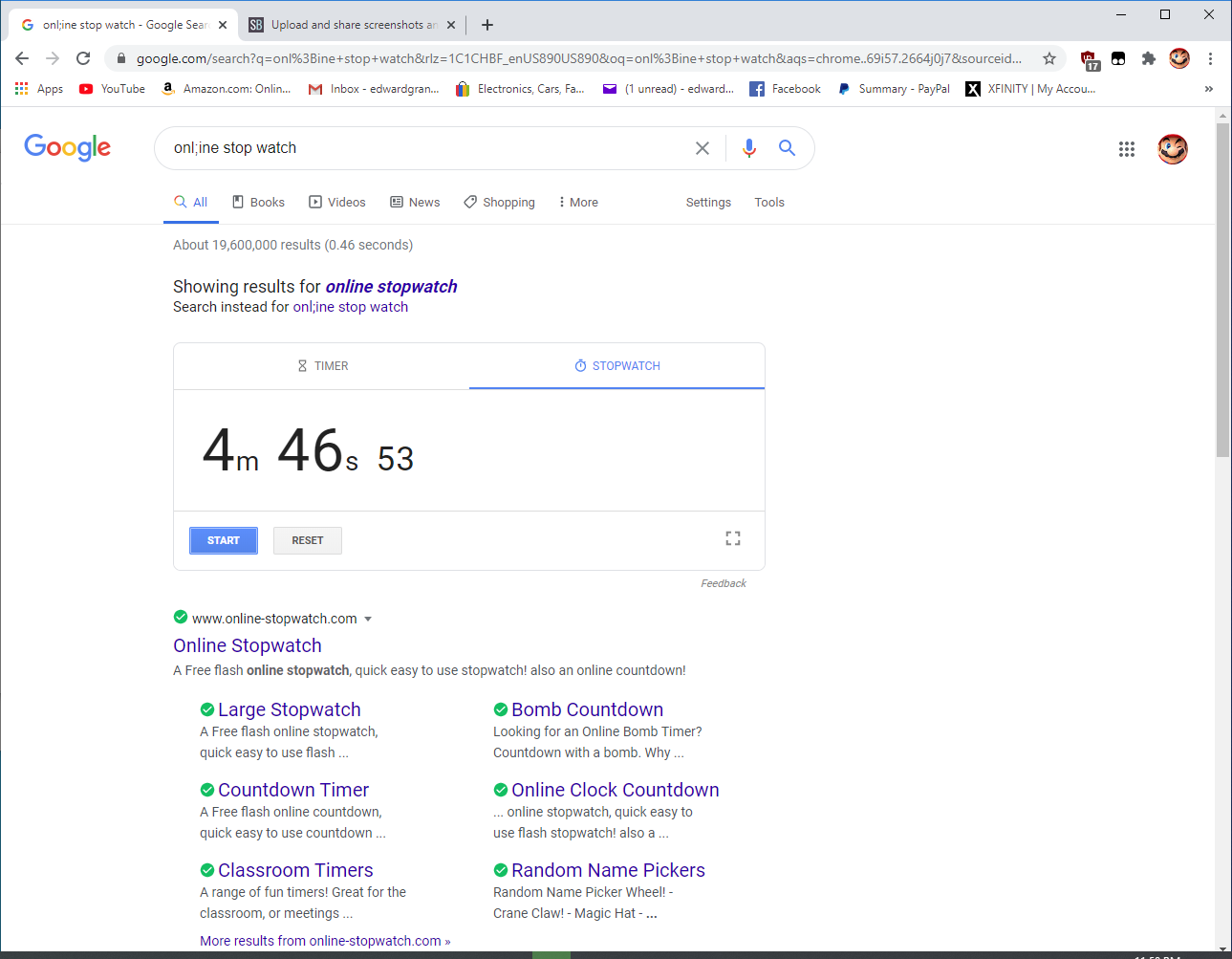Bookmark this page with the star icon
Image resolution: width=1232 pixels, height=959 pixels.
coord(1049,58)
